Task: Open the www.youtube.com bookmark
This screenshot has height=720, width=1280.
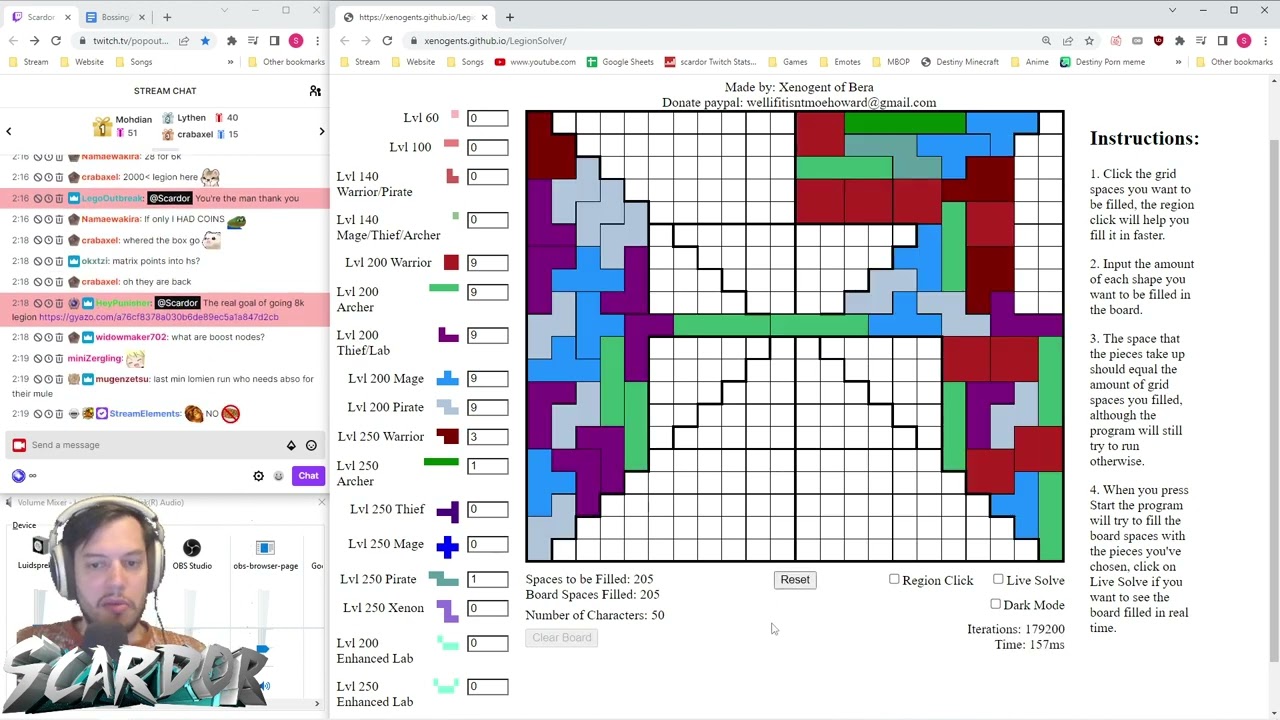Action: coord(535,62)
